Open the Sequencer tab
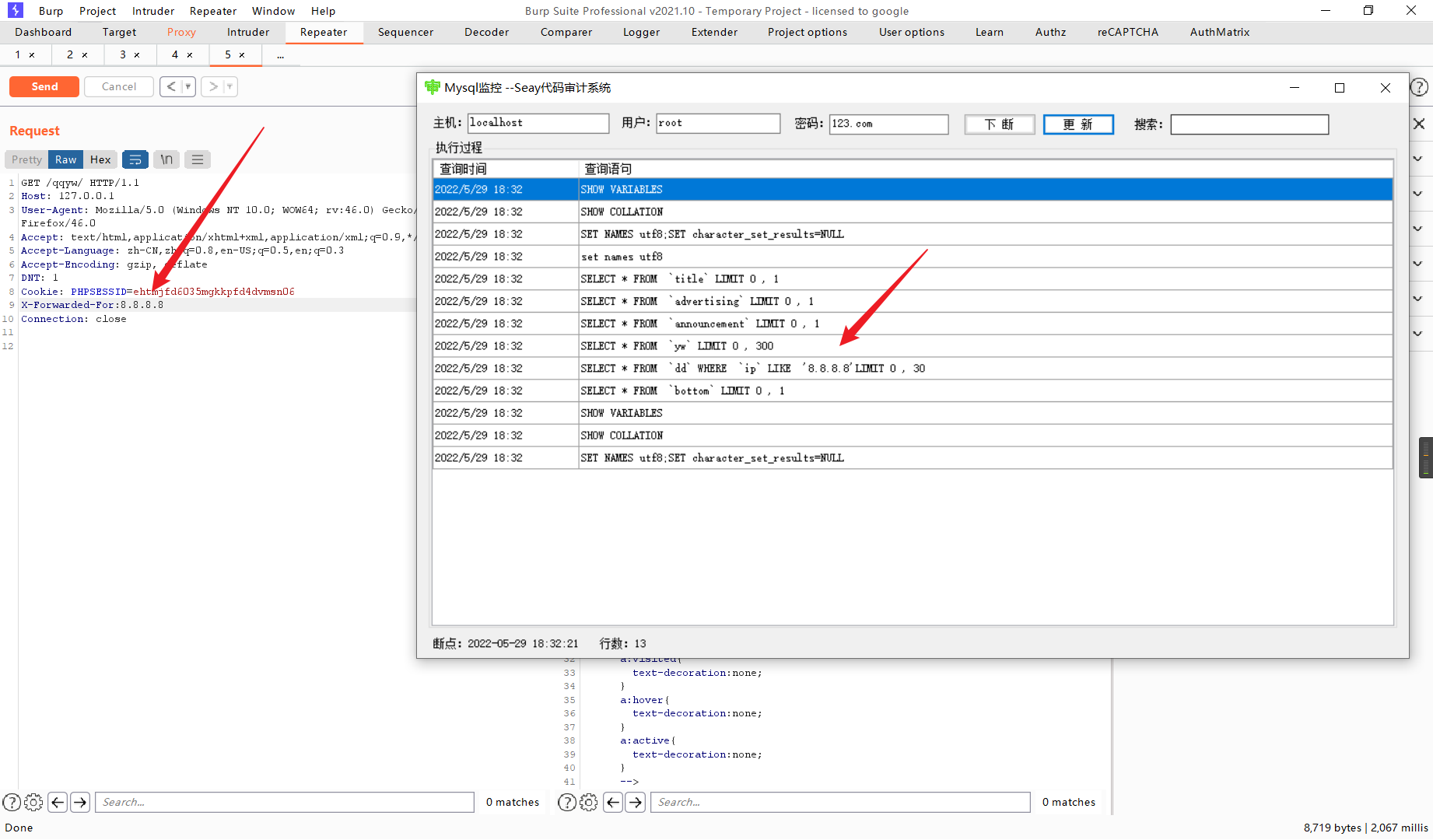Screen dimensions: 1433x840 pyautogui.click(x=406, y=32)
